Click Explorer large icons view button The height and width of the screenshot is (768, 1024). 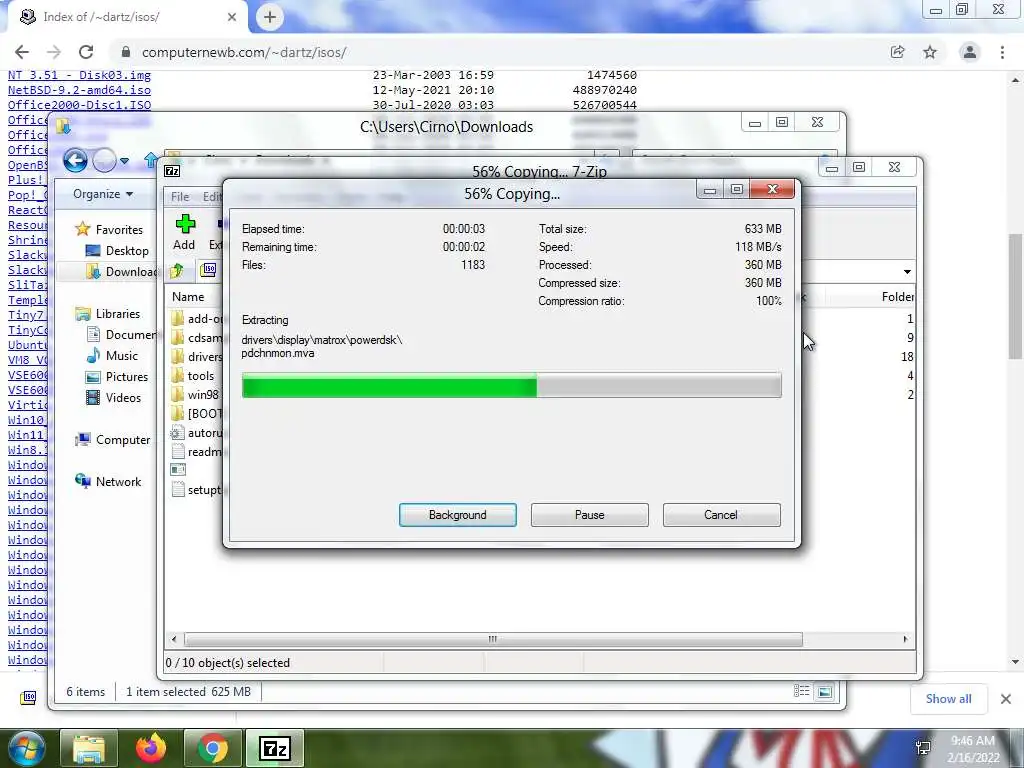(825, 691)
